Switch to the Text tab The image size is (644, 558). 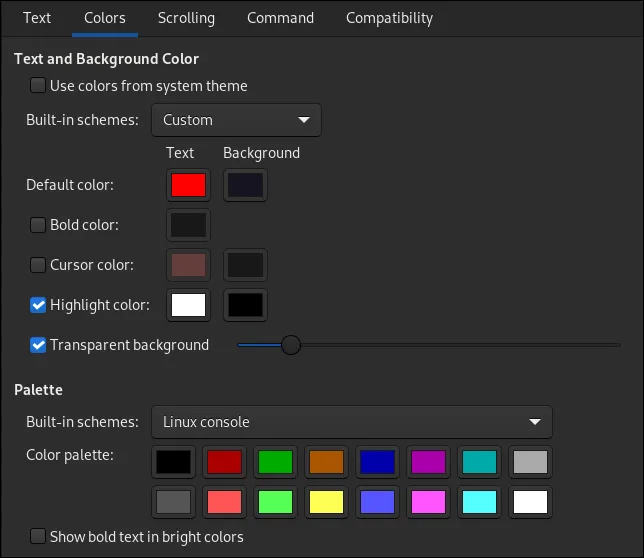37,18
